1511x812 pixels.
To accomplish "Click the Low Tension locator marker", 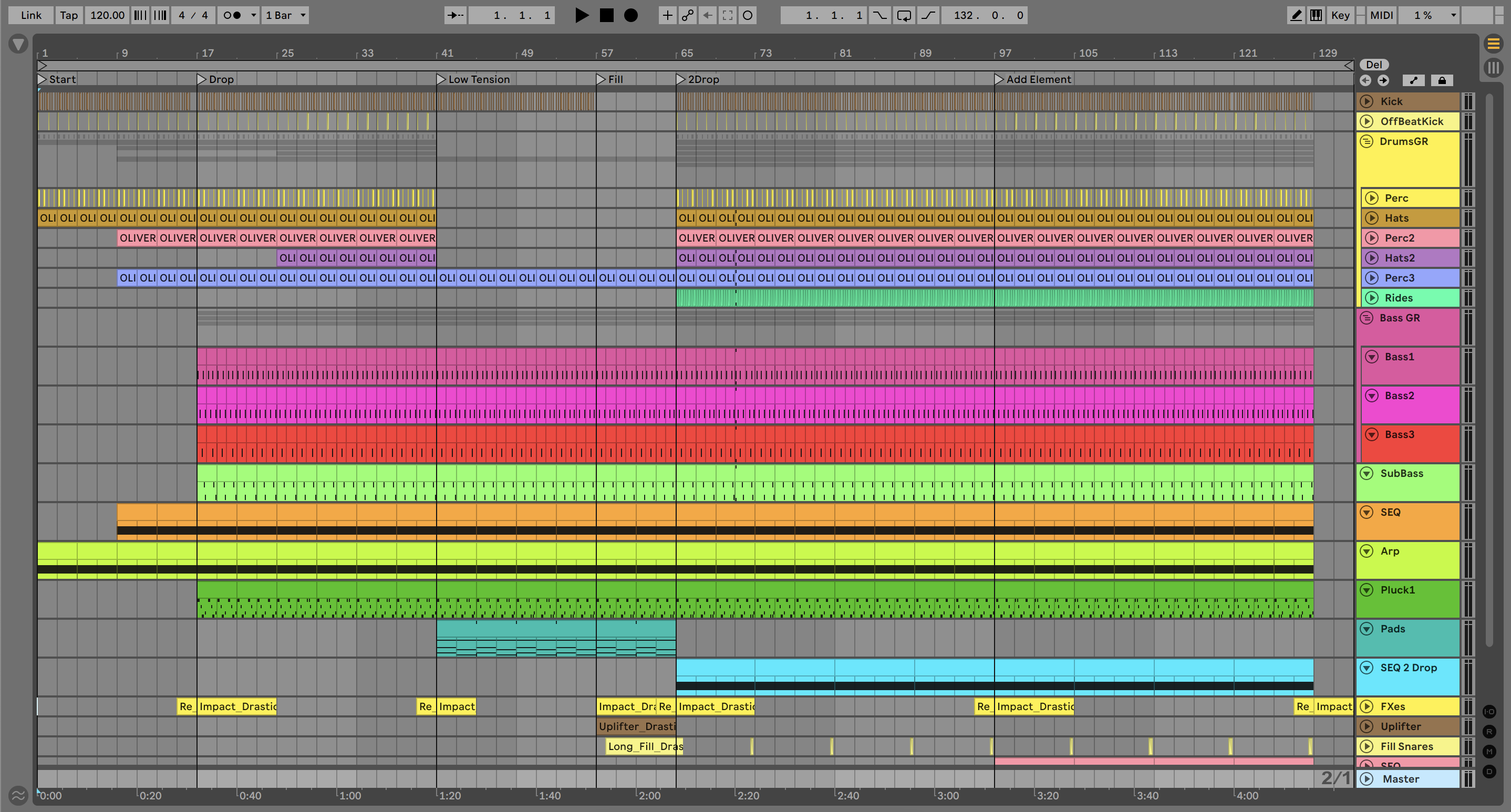I will (x=441, y=79).
